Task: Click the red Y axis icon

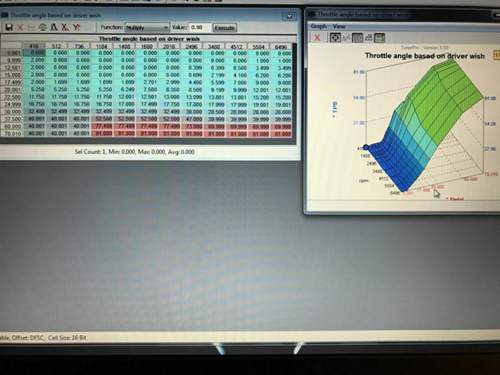Action: pyautogui.click(x=76, y=27)
